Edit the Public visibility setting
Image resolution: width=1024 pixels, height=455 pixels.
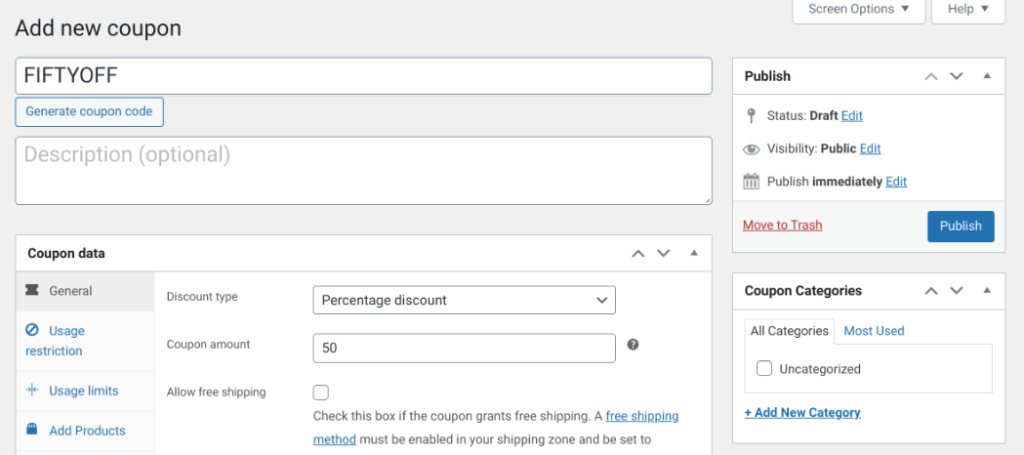[870, 149]
